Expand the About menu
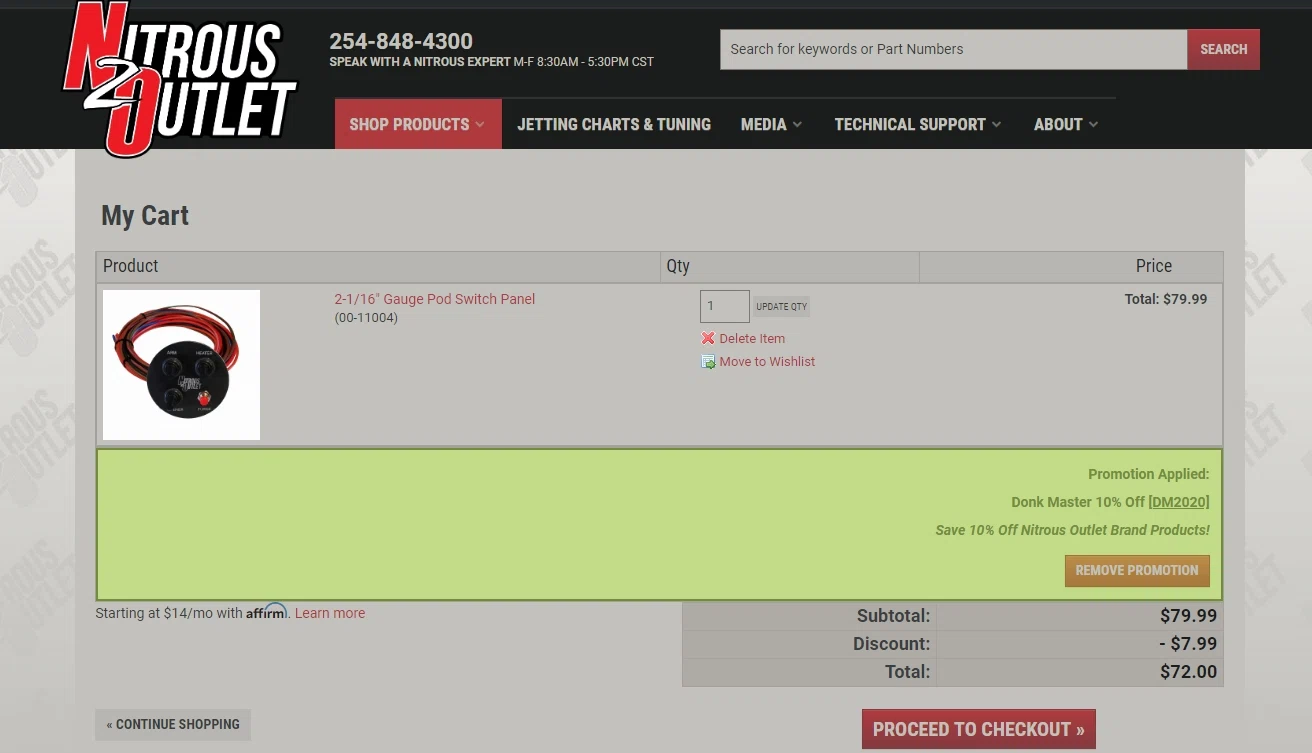Image resolution: width=1312 pixels, height=753 pixels. 1066,124
